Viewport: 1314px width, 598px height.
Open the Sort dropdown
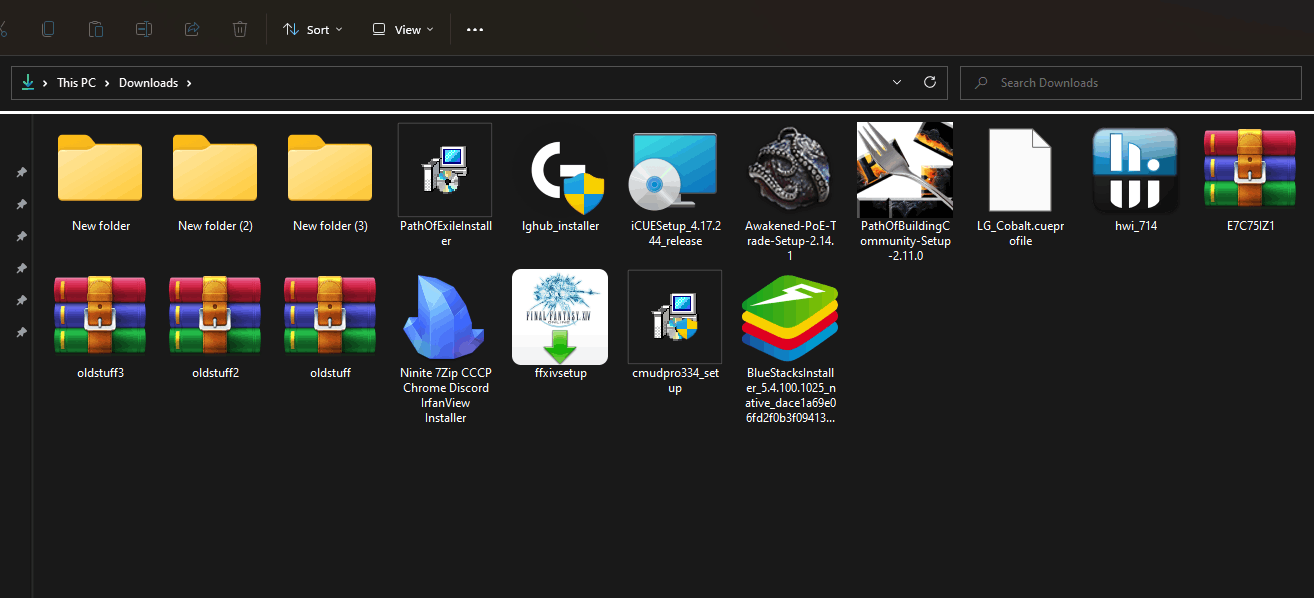click(313, 29)
